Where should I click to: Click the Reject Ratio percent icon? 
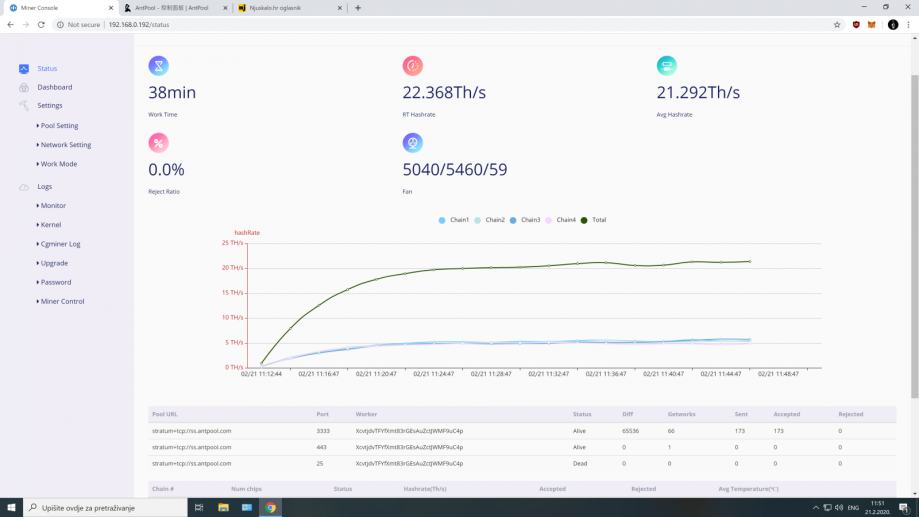158,143
